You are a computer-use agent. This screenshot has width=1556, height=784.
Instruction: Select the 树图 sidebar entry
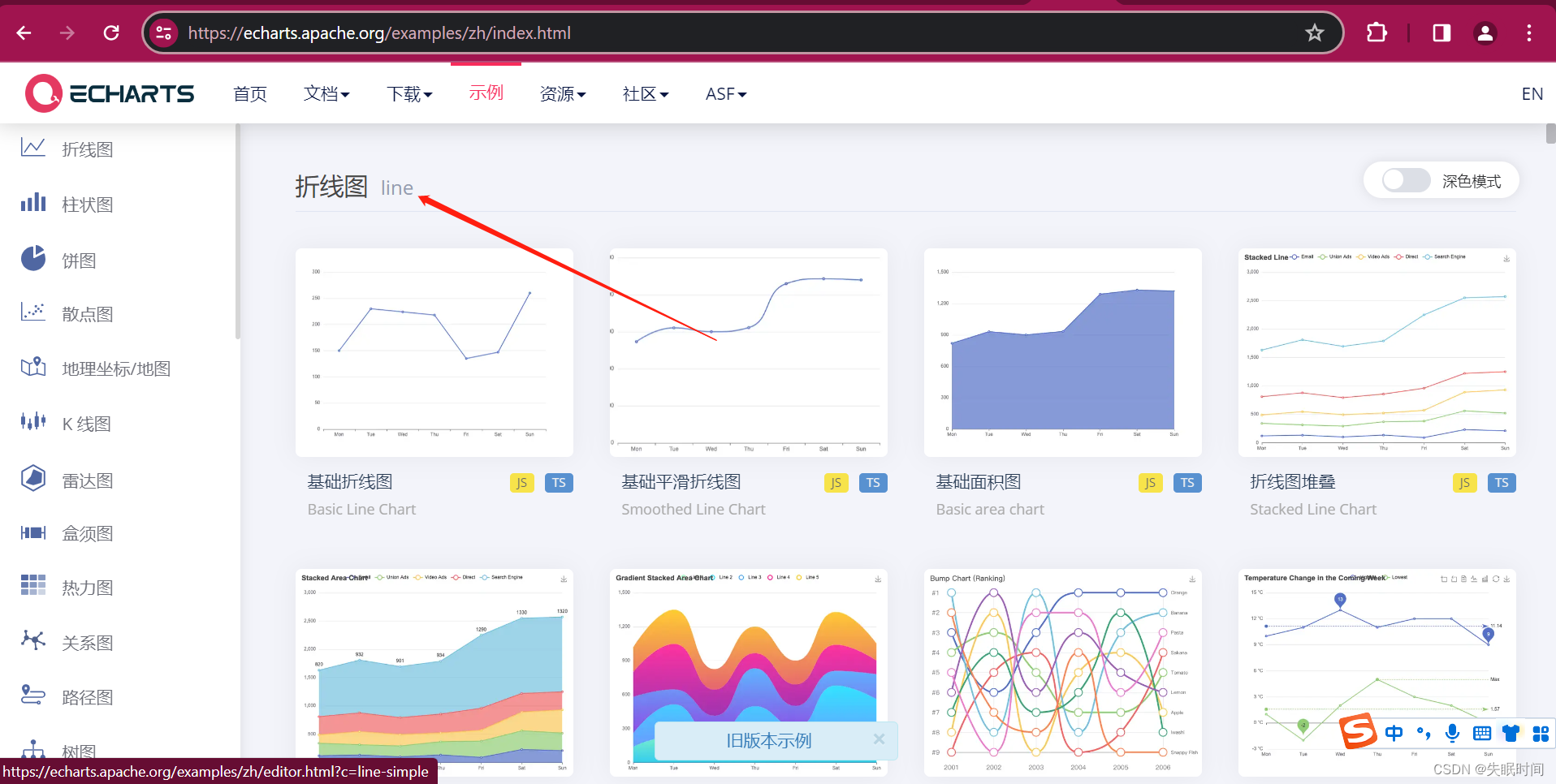click(79, 752)
